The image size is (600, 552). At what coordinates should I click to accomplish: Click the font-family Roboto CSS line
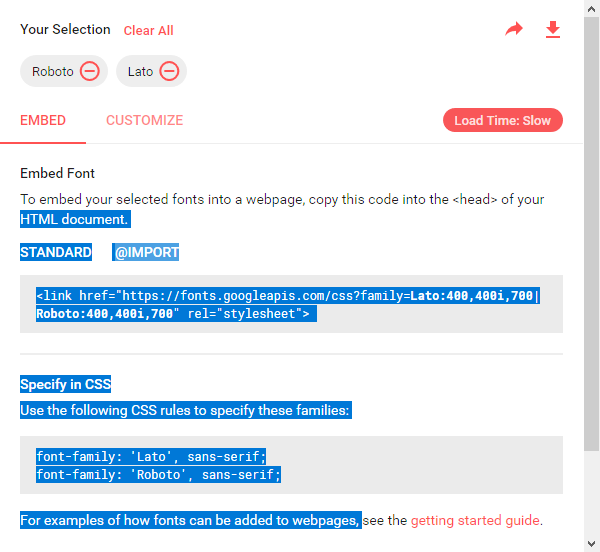click(158, 474)
